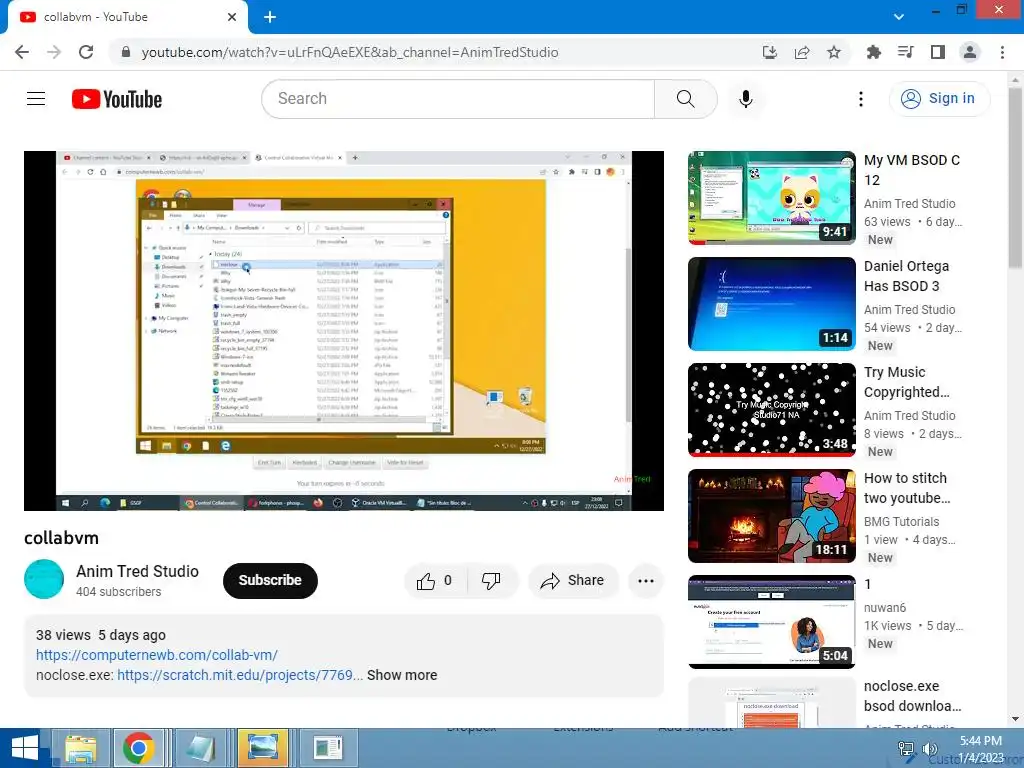Open the Anim Tred Studio channel name link
Screen dimensions: 1024x768
tap(137, 571)
